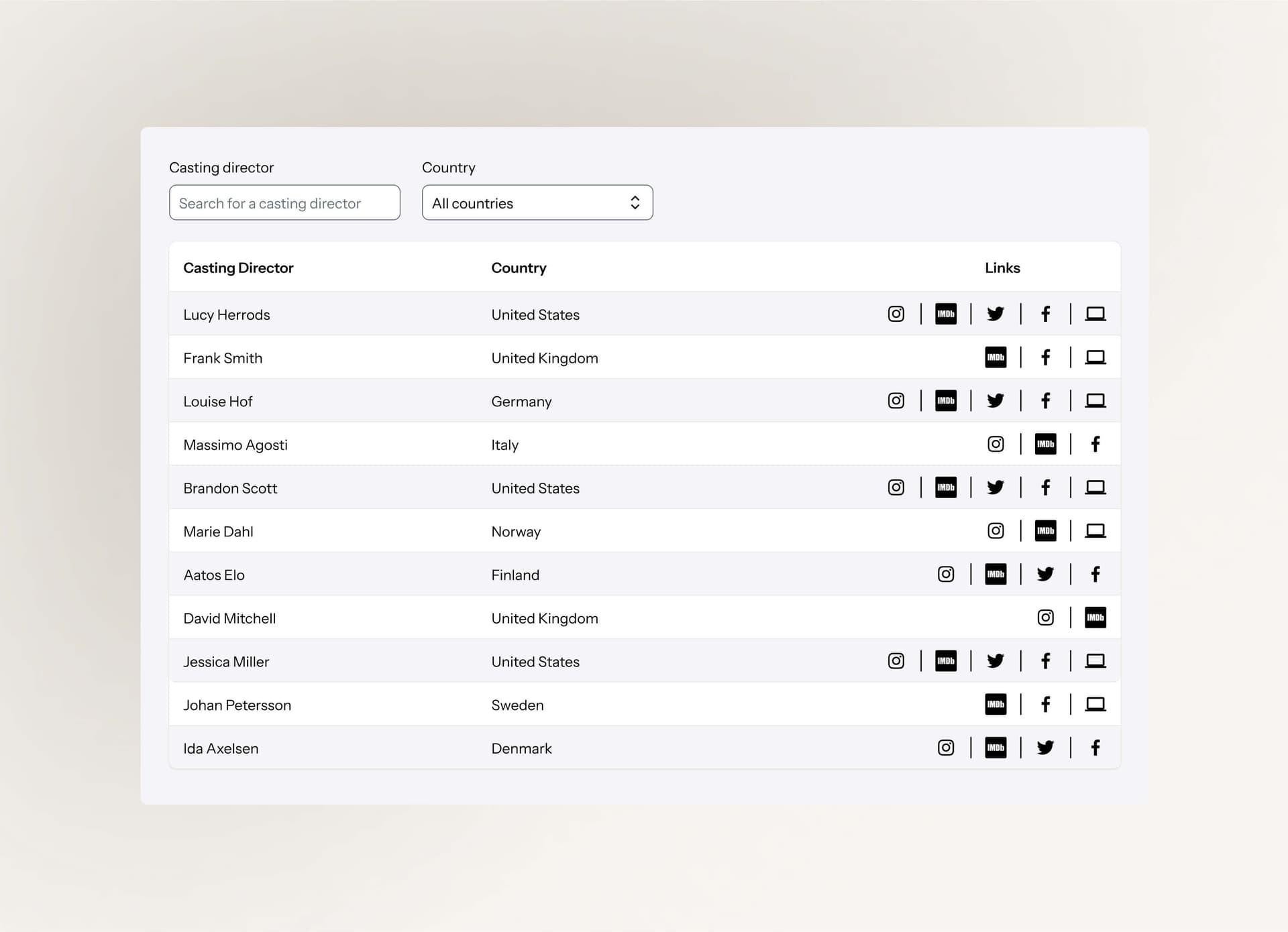Open Frank Smith's IMDb page
This screenshot has width=1288, height=932.
(996, 357)
